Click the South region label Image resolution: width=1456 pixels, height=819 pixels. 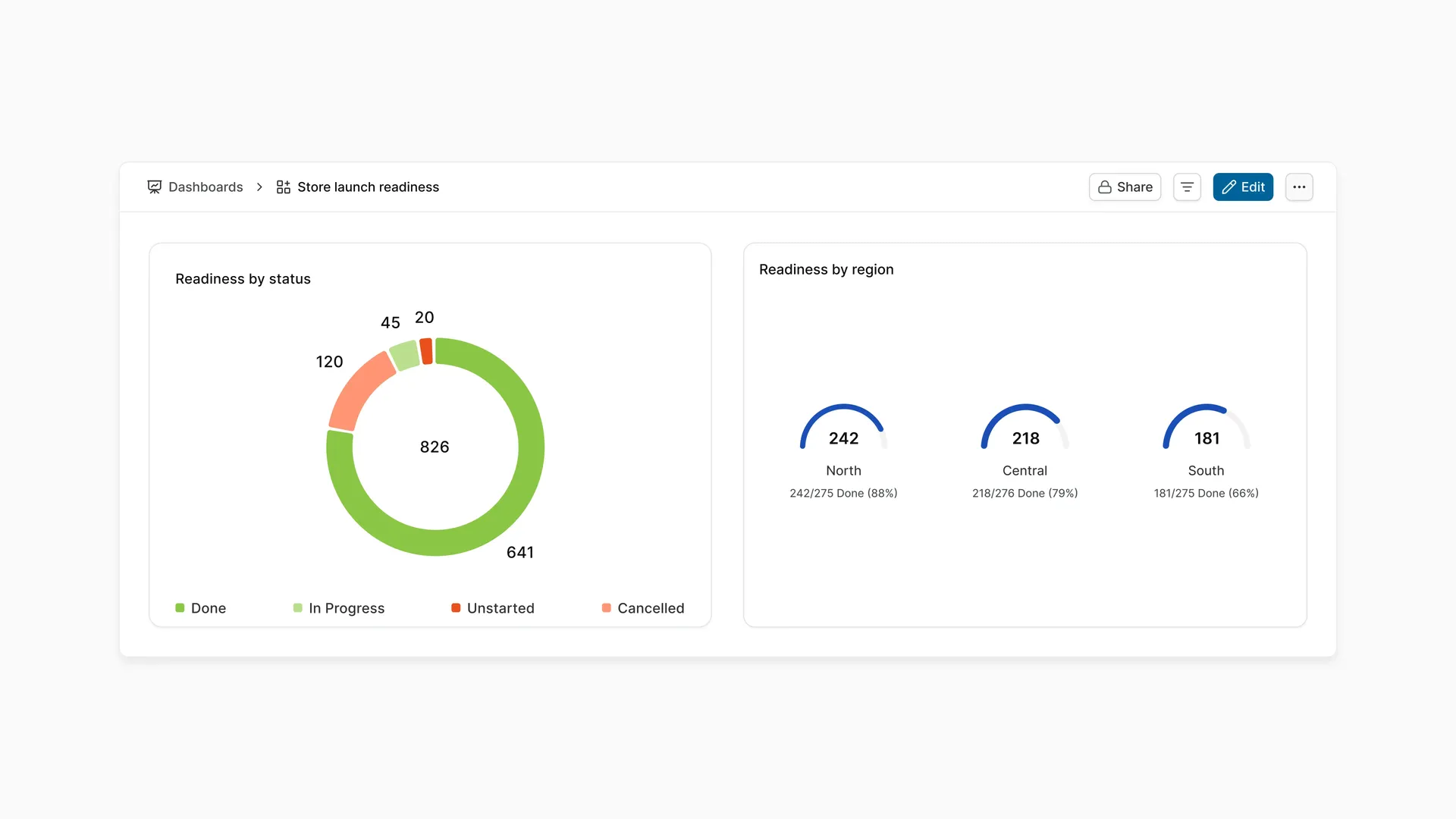tap(1206, 471)
